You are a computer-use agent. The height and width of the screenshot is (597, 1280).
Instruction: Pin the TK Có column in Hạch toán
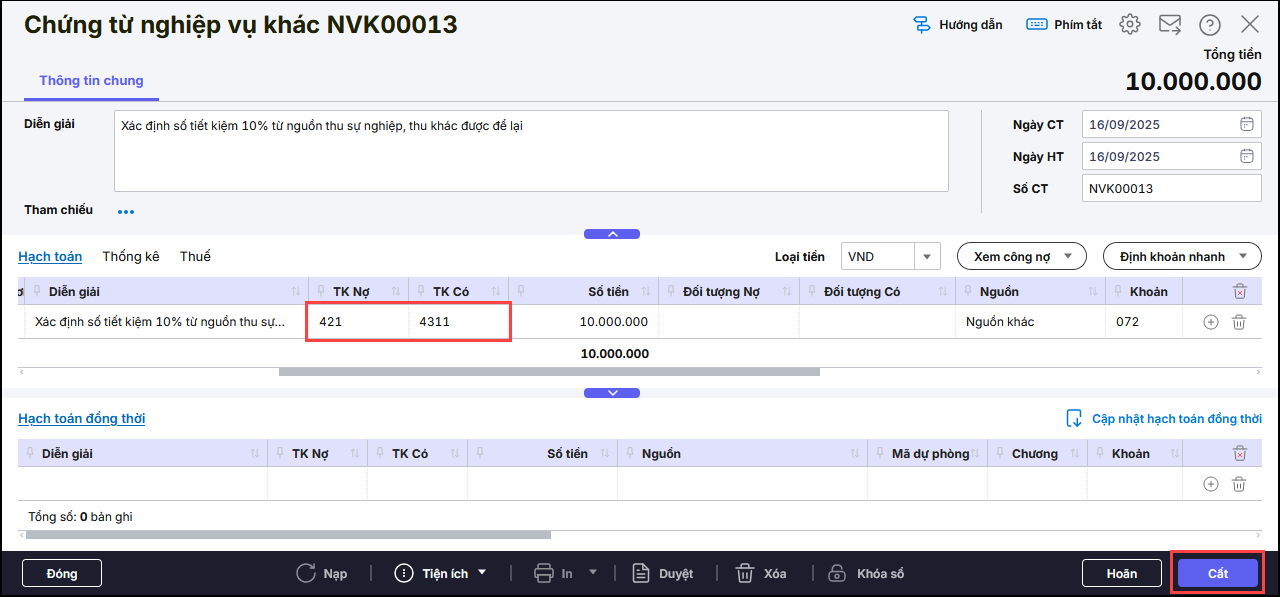422,291
